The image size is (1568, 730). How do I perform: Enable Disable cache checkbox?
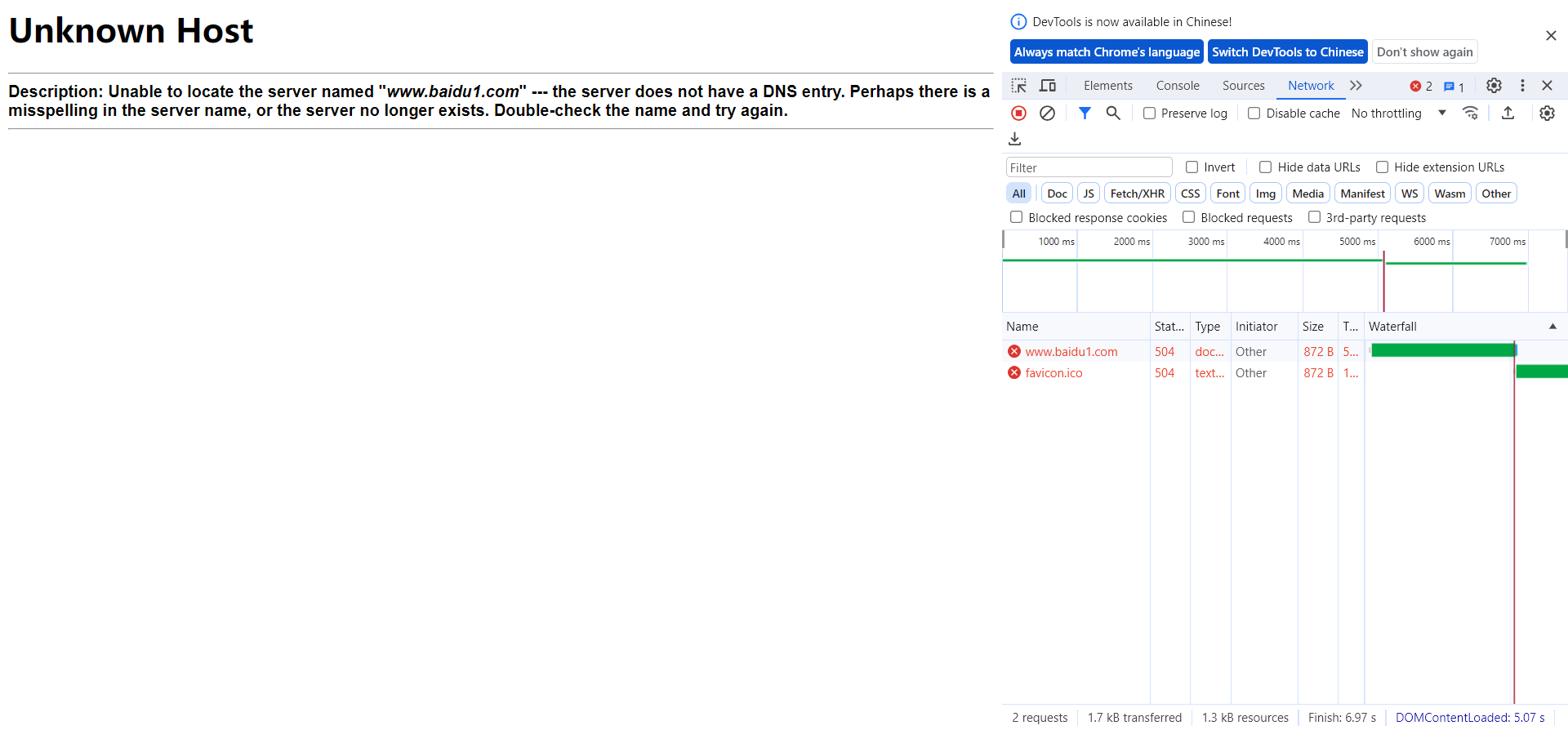1254,114
